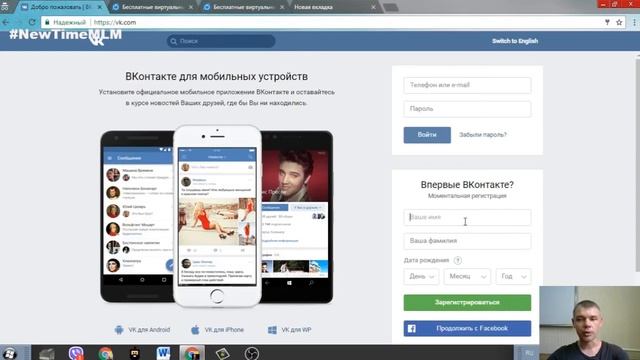The width and height of the screenshot is (640, 360).
Task: Focus the 'Телефон или e-mail' field
Action: (x=467, y=85)
